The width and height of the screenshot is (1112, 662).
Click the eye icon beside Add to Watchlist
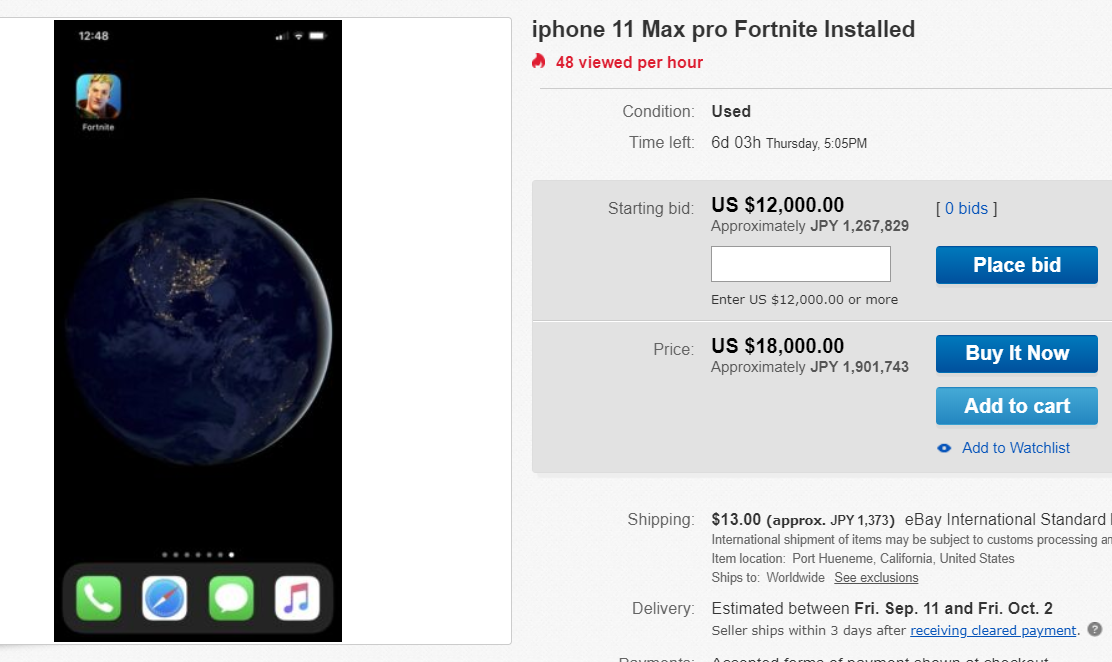click(944, 448)
